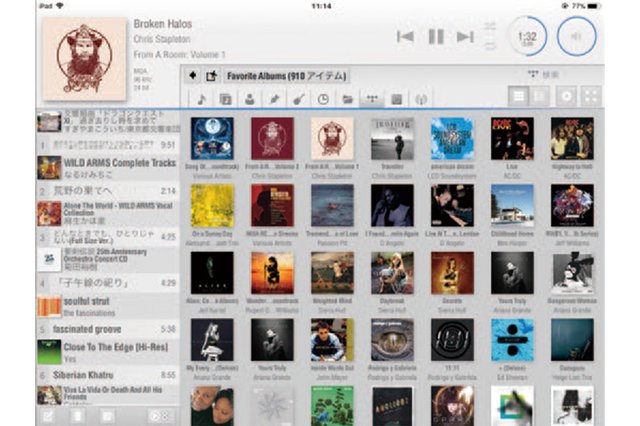Toggle shuffle playback mode
The image size is (640, 426).
tap(490, 27)
